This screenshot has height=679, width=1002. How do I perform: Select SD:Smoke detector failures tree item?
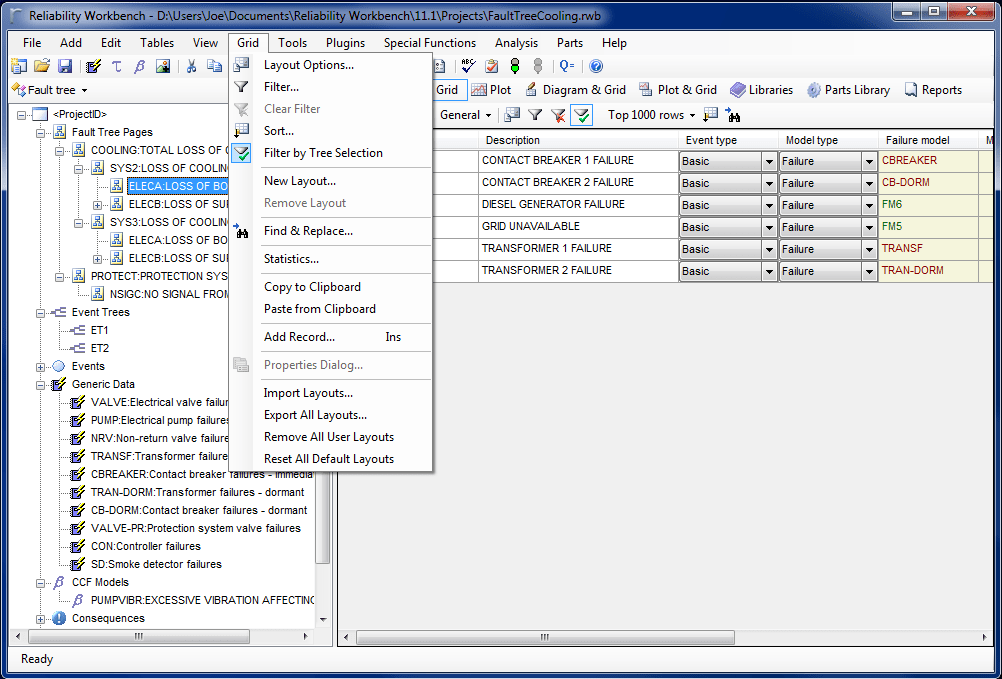tap(156, 564)
